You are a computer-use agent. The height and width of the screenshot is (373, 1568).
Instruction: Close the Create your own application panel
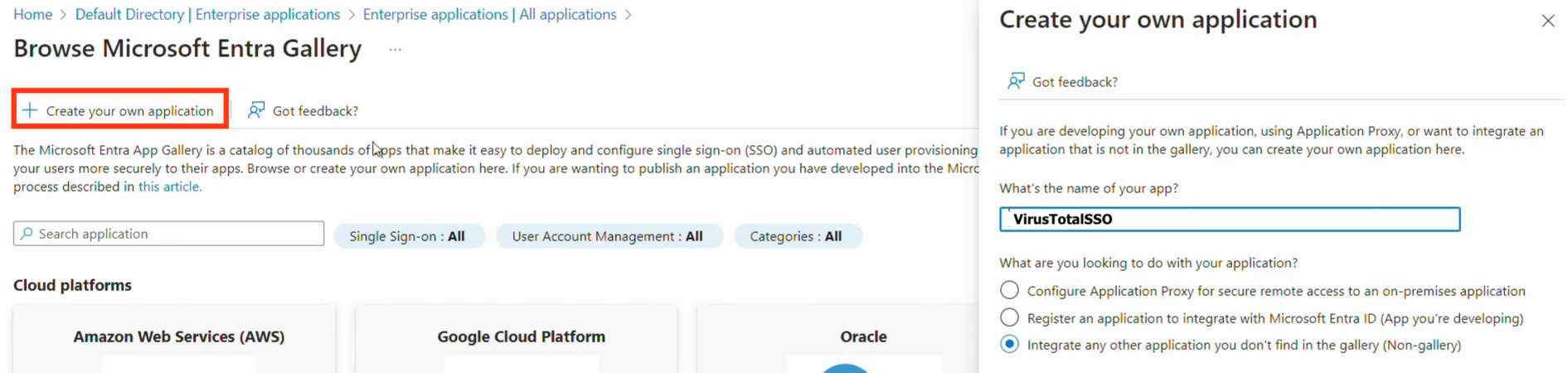1547,21
